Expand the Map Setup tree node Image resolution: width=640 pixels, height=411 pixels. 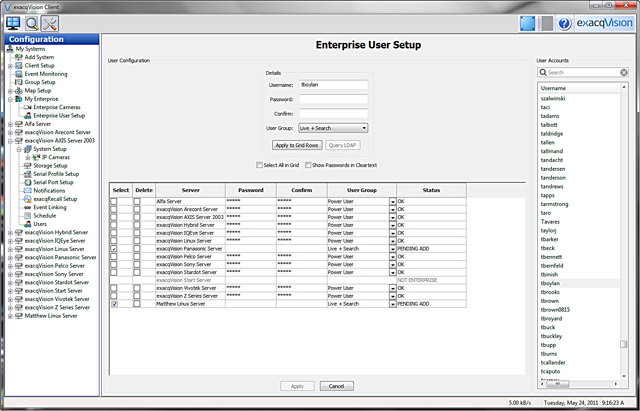pos(10,91)
